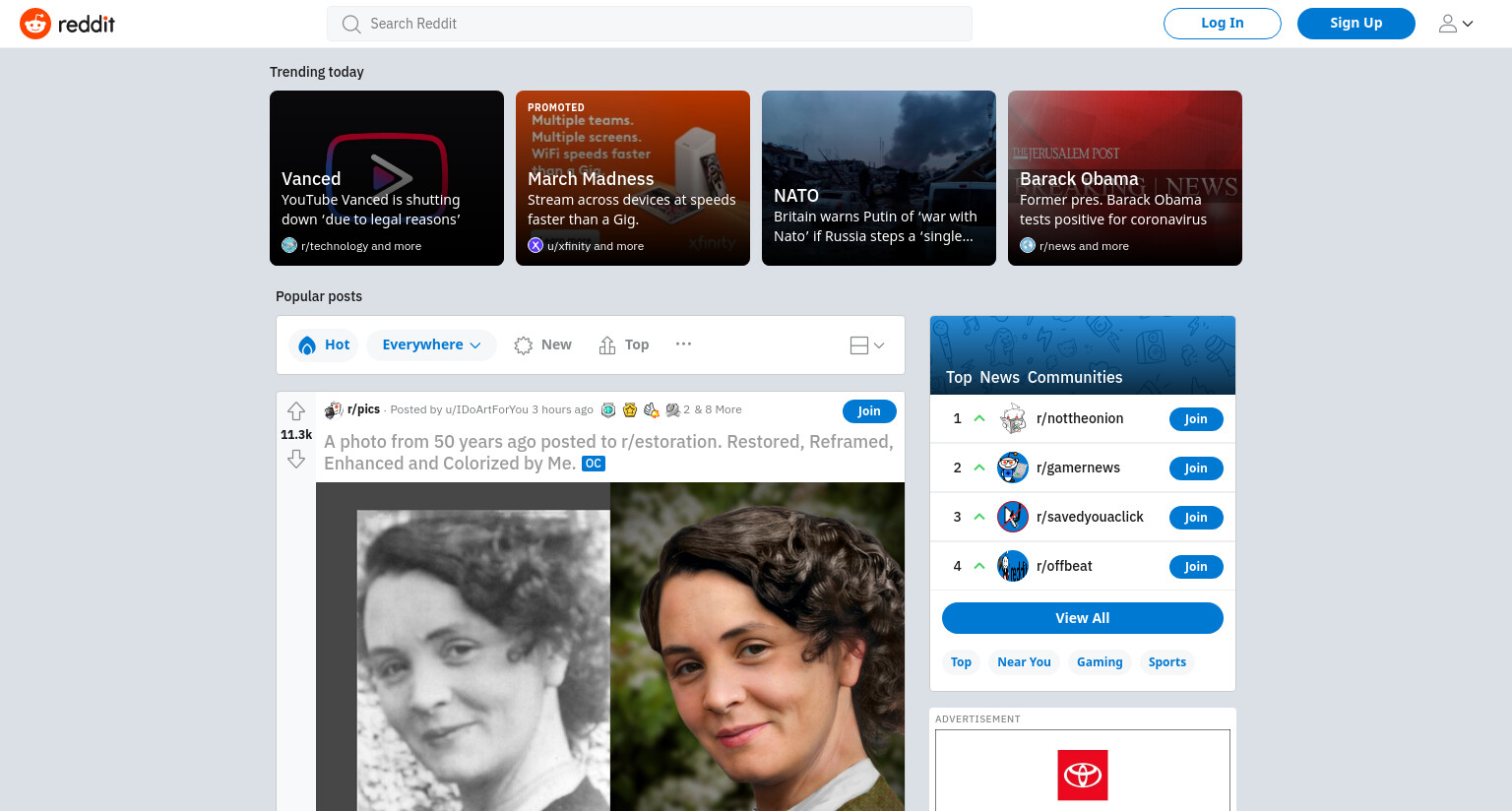Click the 'Top News Communities' header
1512x811 pixels.
[x=1034, y=377]
